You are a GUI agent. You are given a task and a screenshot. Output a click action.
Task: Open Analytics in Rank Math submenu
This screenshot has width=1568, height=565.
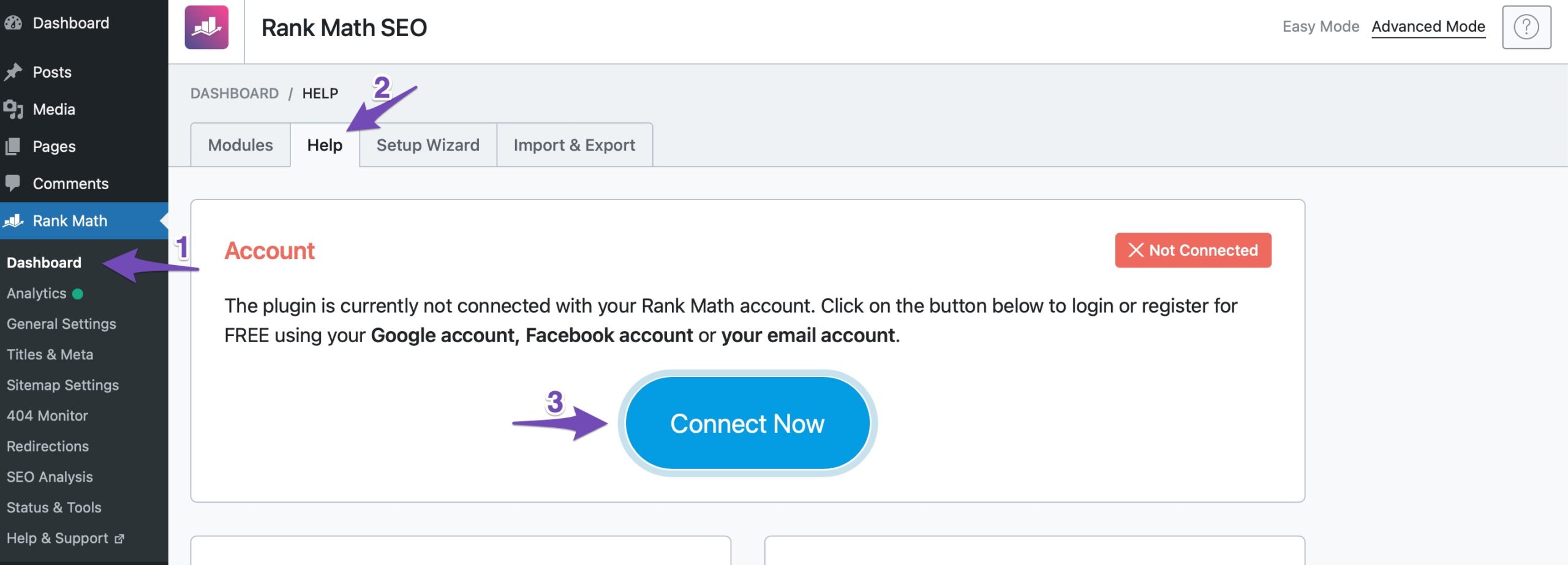[37, 294]
